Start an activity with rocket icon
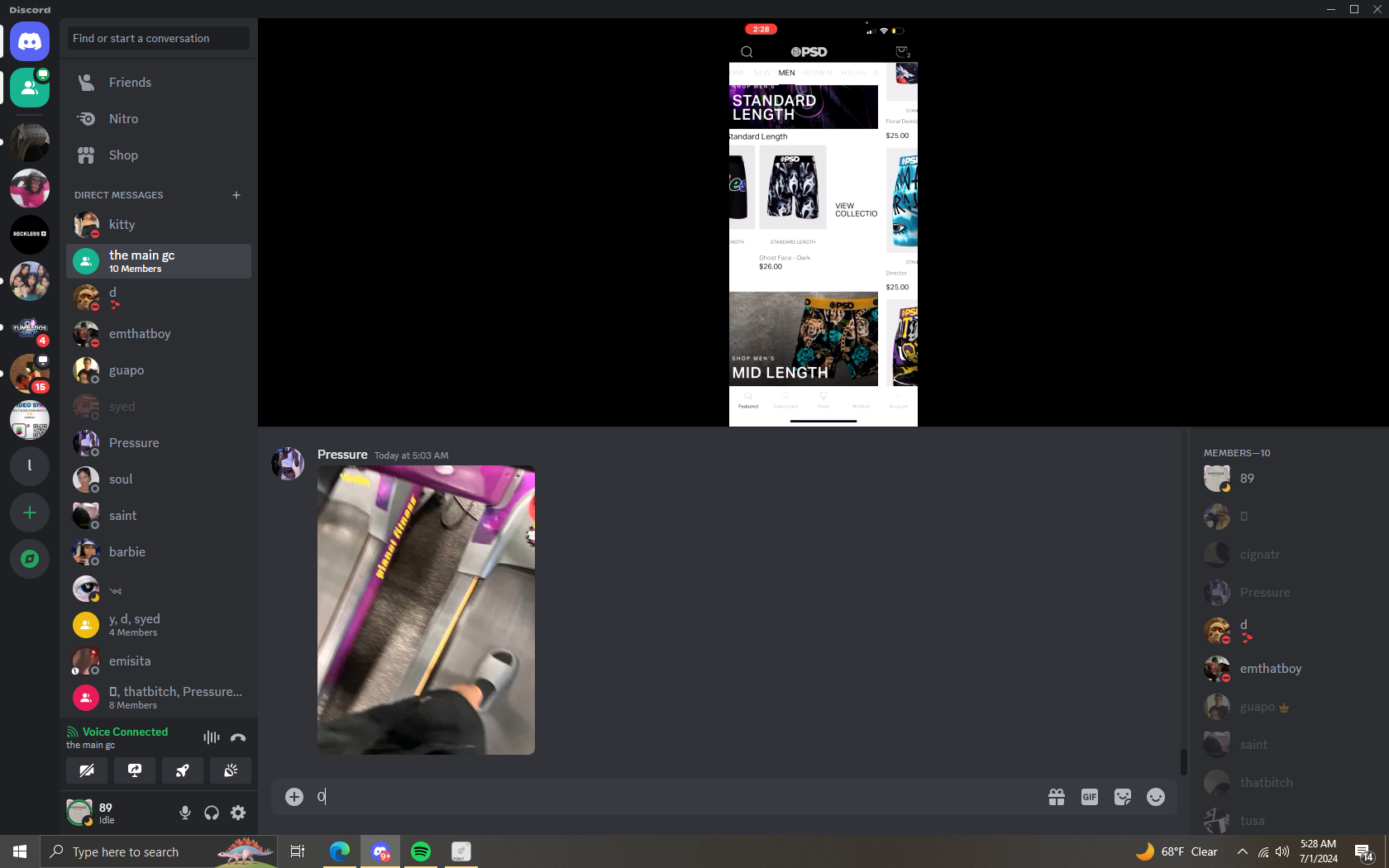Viewport: 1389px width, 868px height. (183, 770)
